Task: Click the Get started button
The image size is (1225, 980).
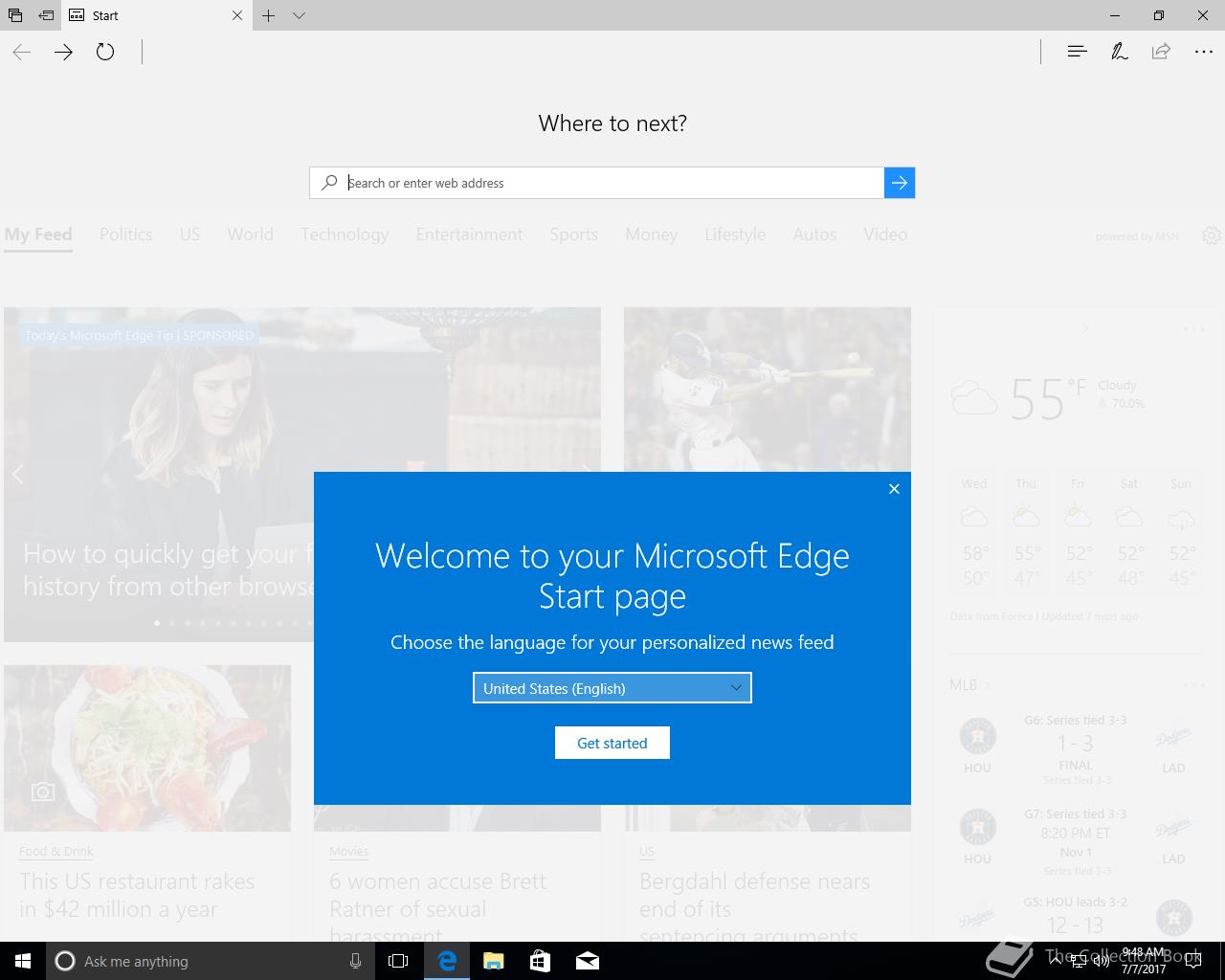Action: pyautogui.click(x=612, y=743)
